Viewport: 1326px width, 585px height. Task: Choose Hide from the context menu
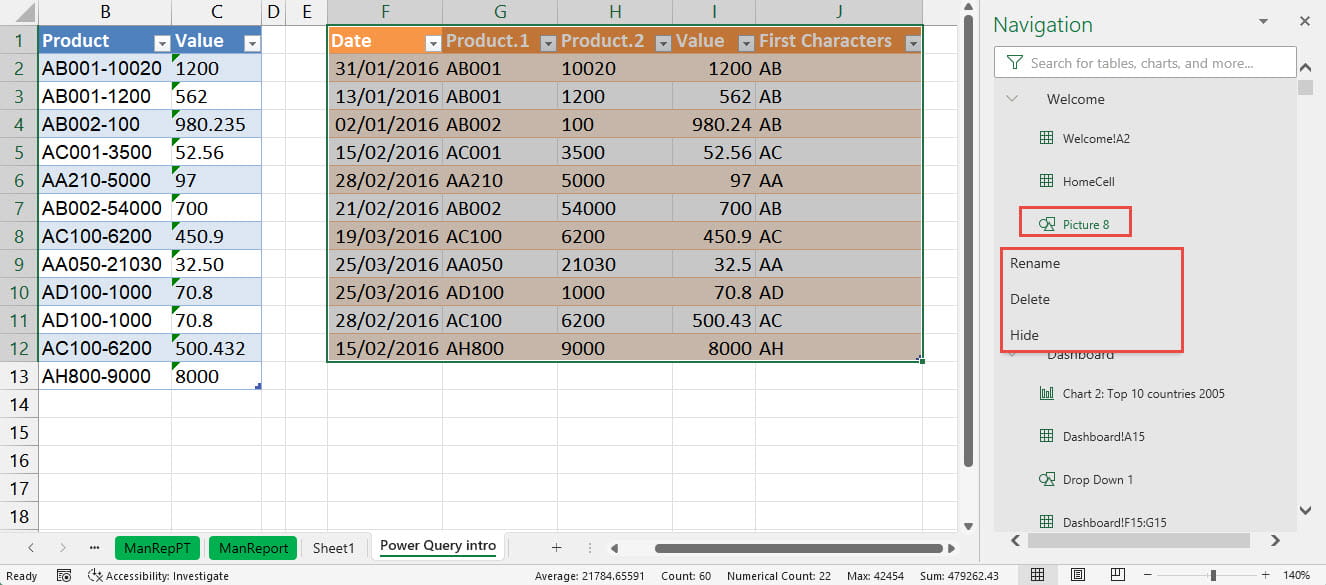1025,335
